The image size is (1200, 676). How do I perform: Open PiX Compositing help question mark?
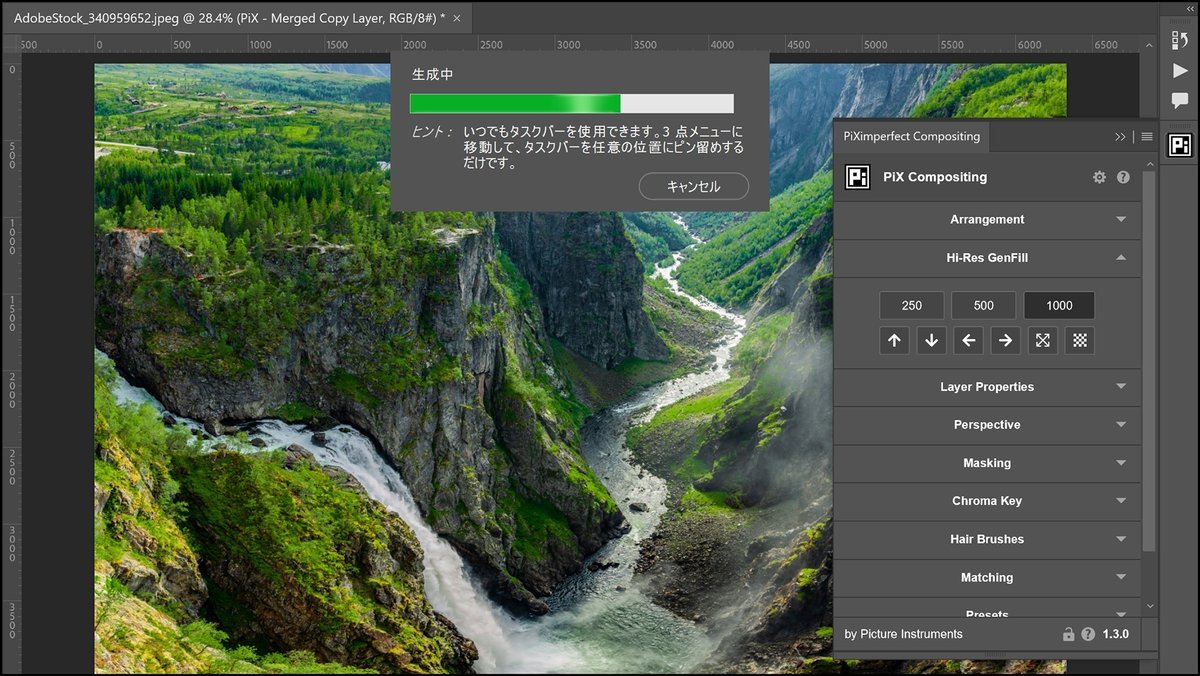1123,177
